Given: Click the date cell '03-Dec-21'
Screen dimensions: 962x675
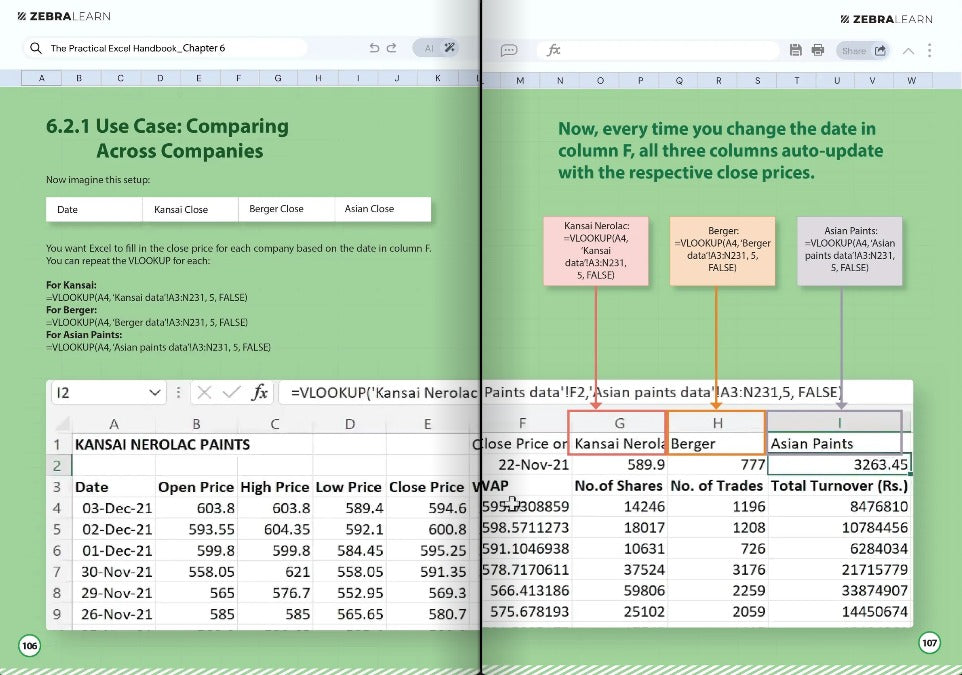Looking at the screenshot, I should coord(114,508).
